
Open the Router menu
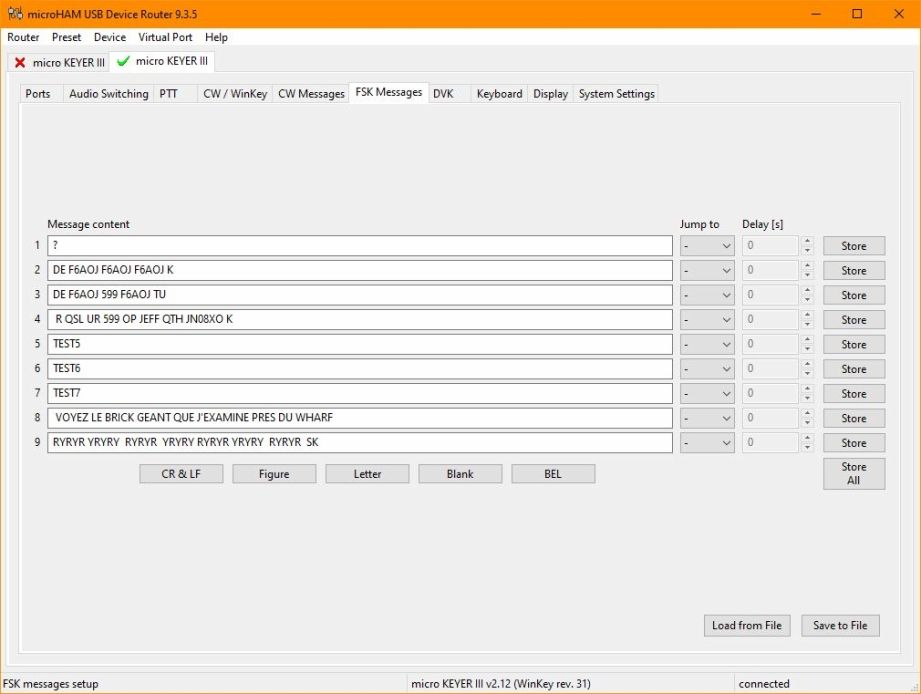tap(23, 37)
